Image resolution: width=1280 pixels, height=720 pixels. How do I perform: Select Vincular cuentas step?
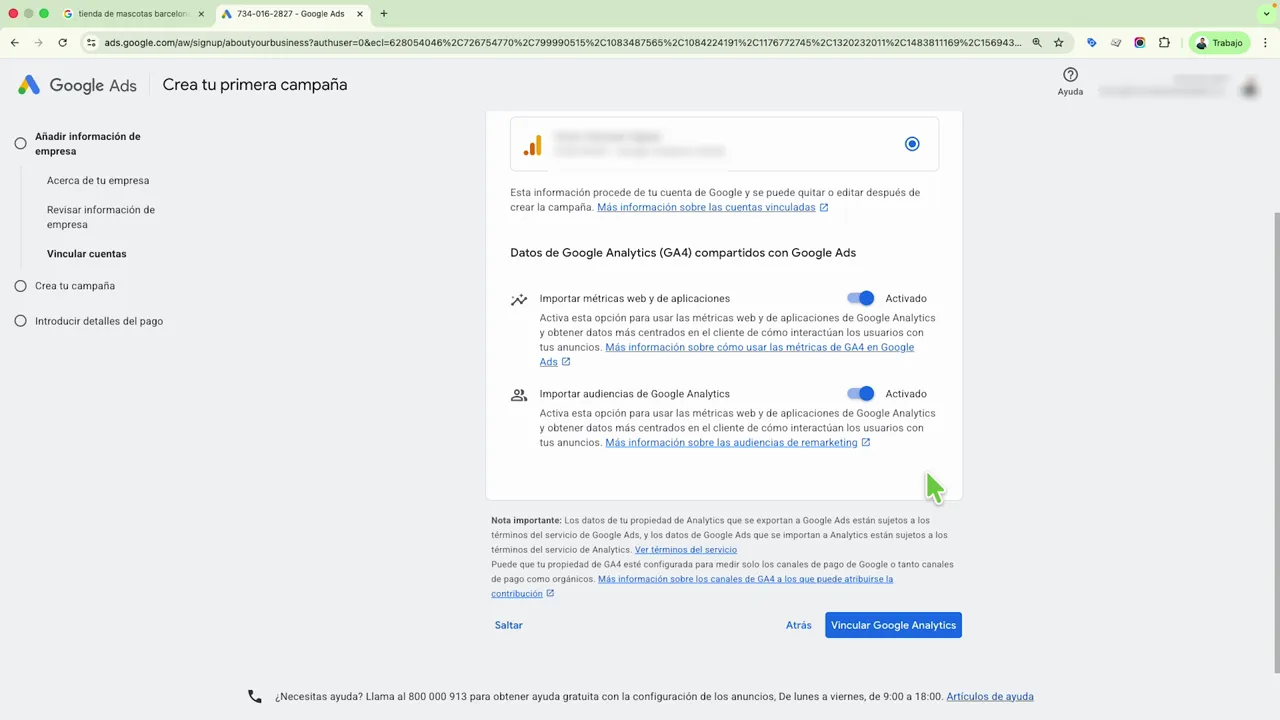(87, 254)
